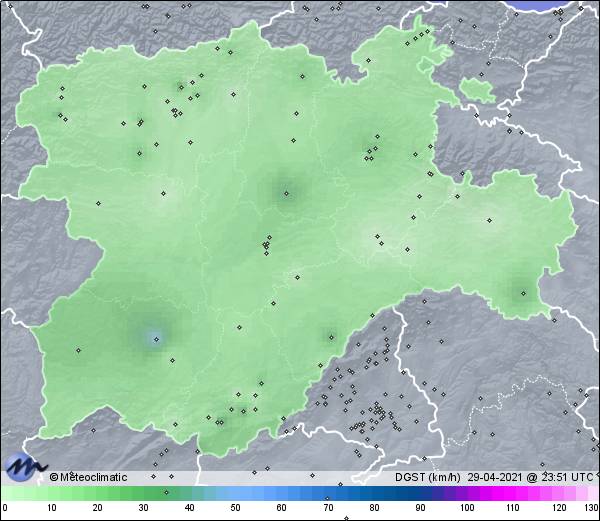Screen dimensions: 600x521
Task: Click the scale label 40
Action: (189, 508)
